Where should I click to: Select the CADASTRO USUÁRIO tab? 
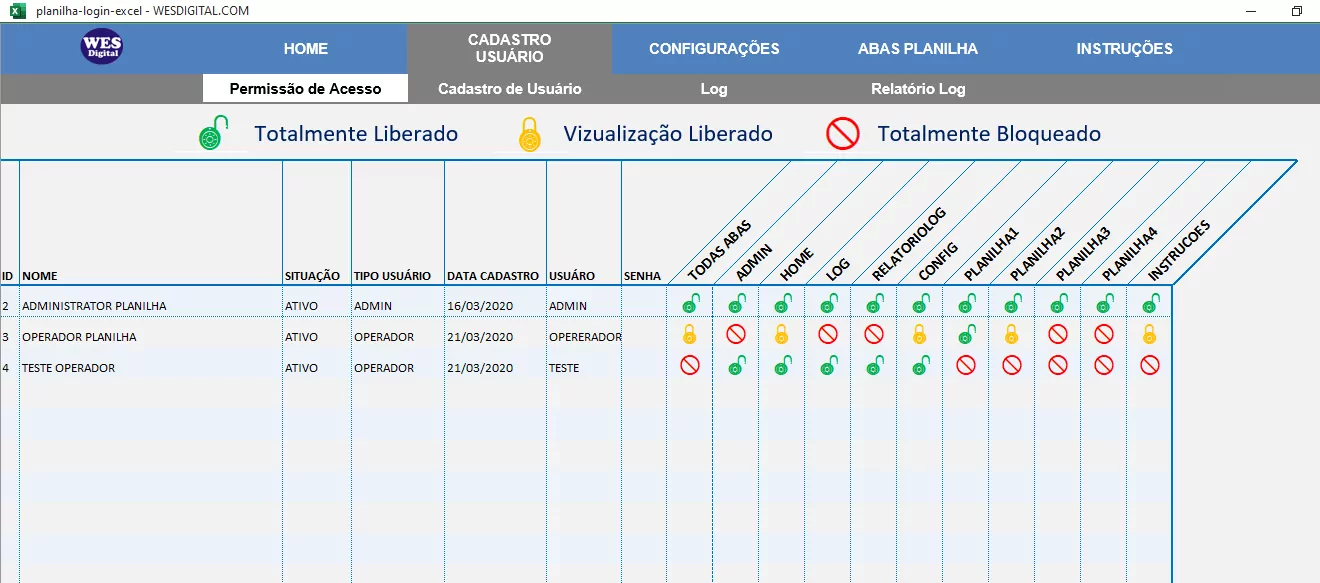509,48
